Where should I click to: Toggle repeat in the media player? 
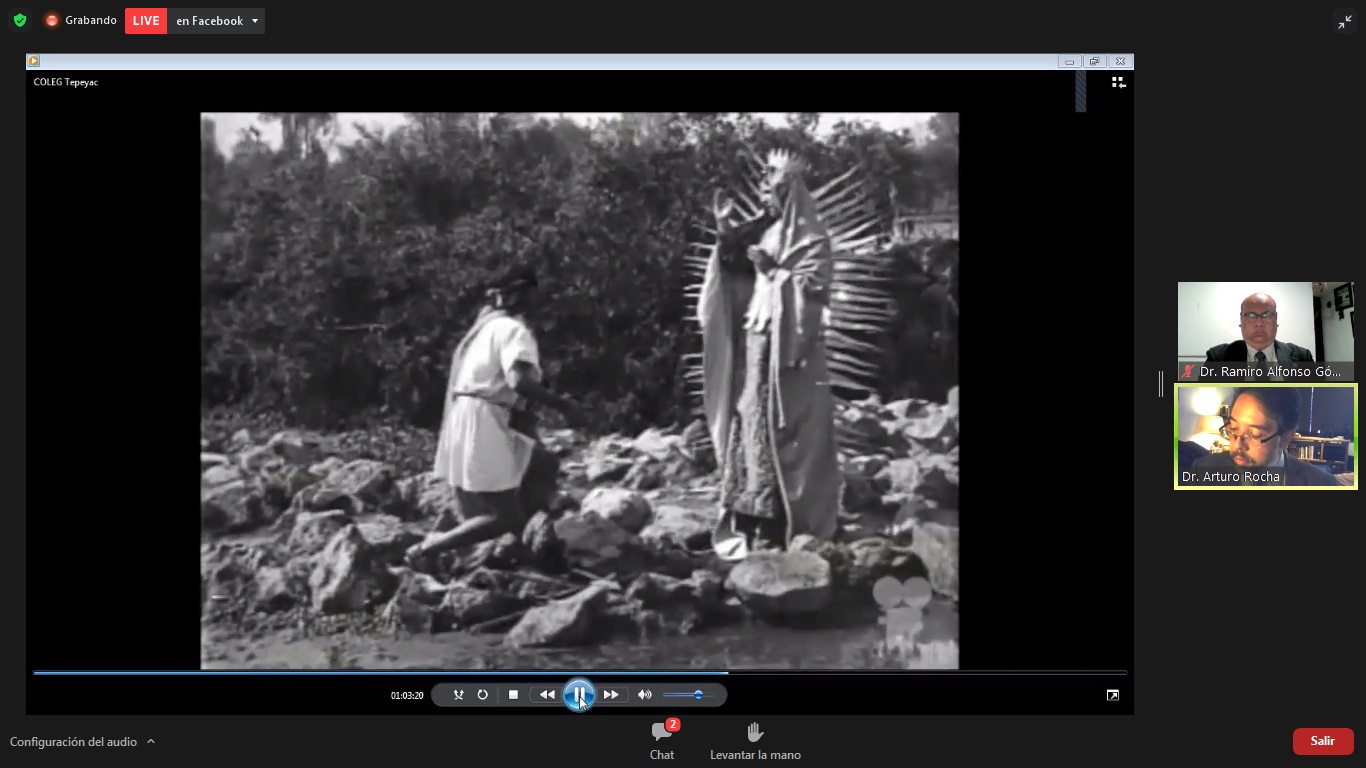click(482, 695)
